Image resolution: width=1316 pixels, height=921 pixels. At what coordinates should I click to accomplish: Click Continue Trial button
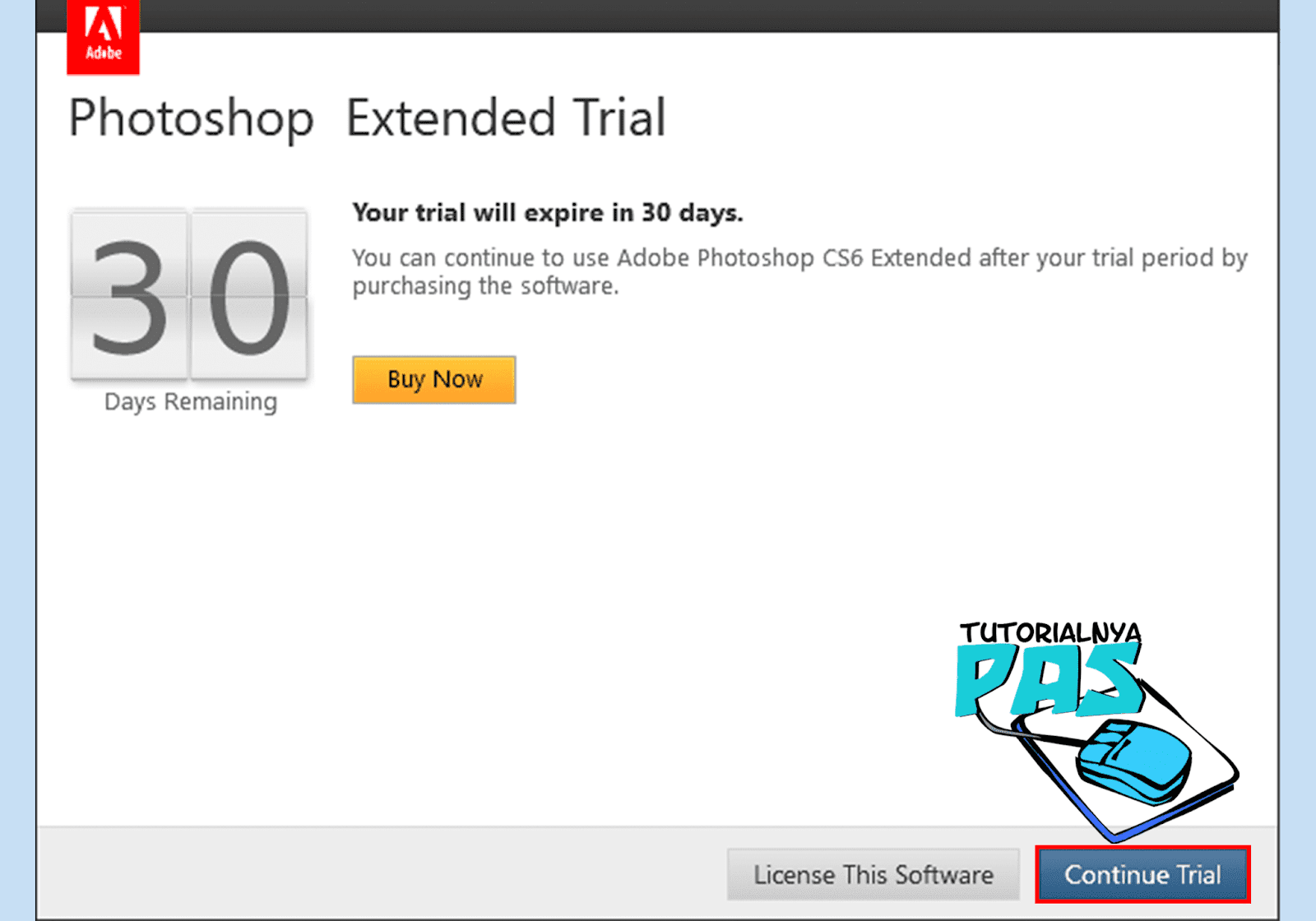tap(1142, 874)
